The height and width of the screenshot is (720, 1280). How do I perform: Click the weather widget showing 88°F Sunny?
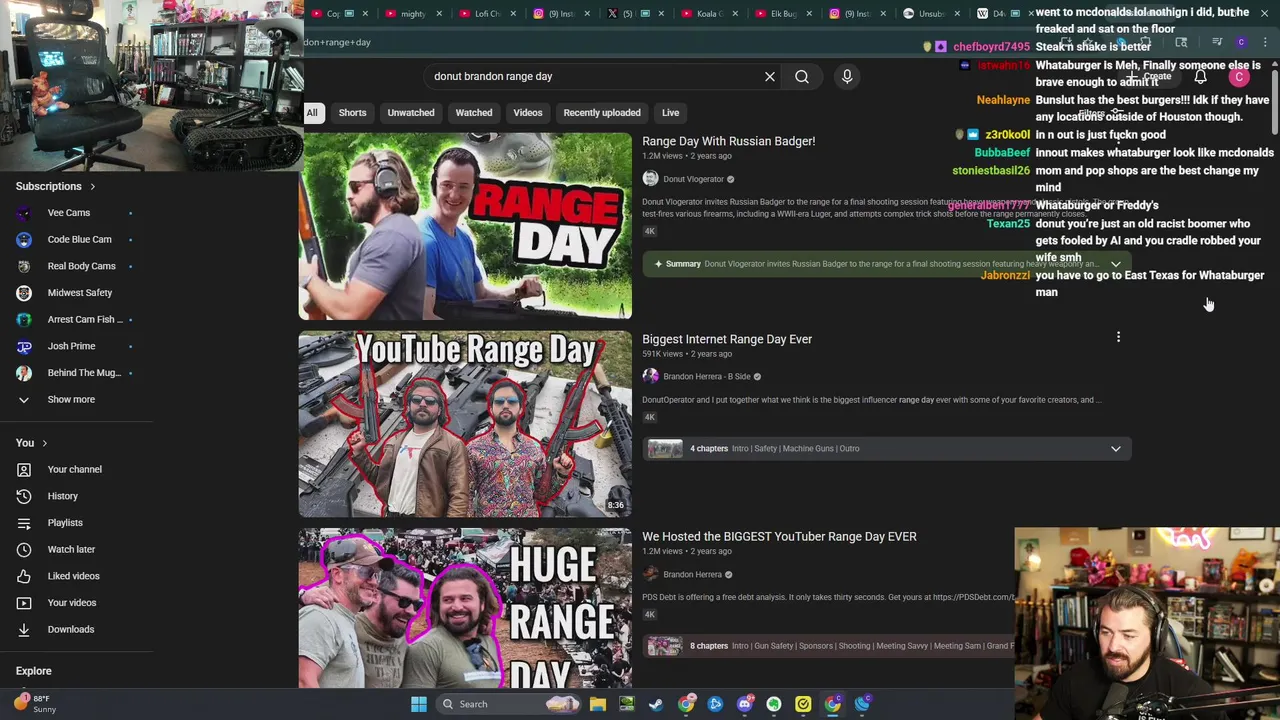(x=36, y=704)
